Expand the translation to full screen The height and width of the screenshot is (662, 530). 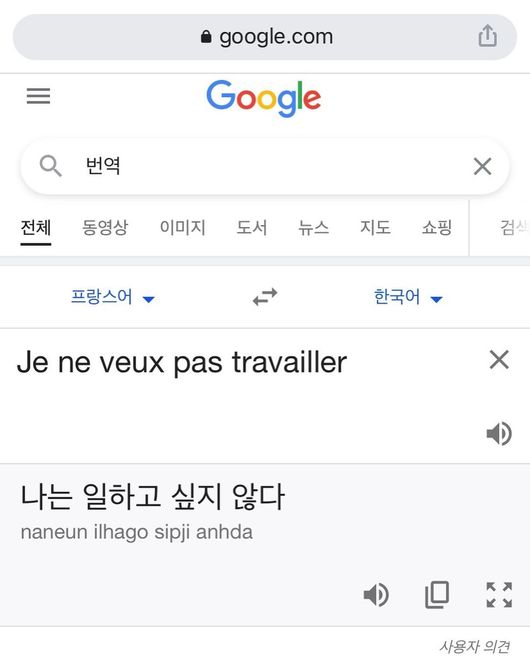coord(499,595)
